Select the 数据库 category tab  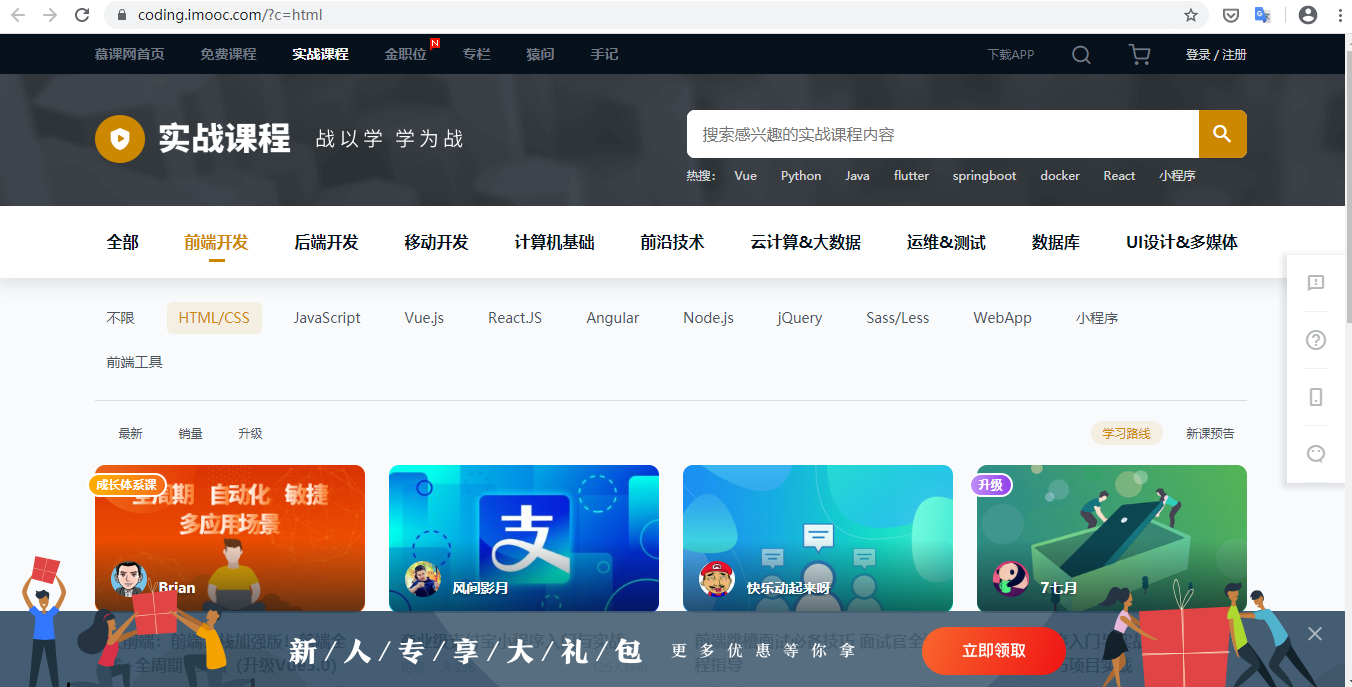click(1056, 242)
